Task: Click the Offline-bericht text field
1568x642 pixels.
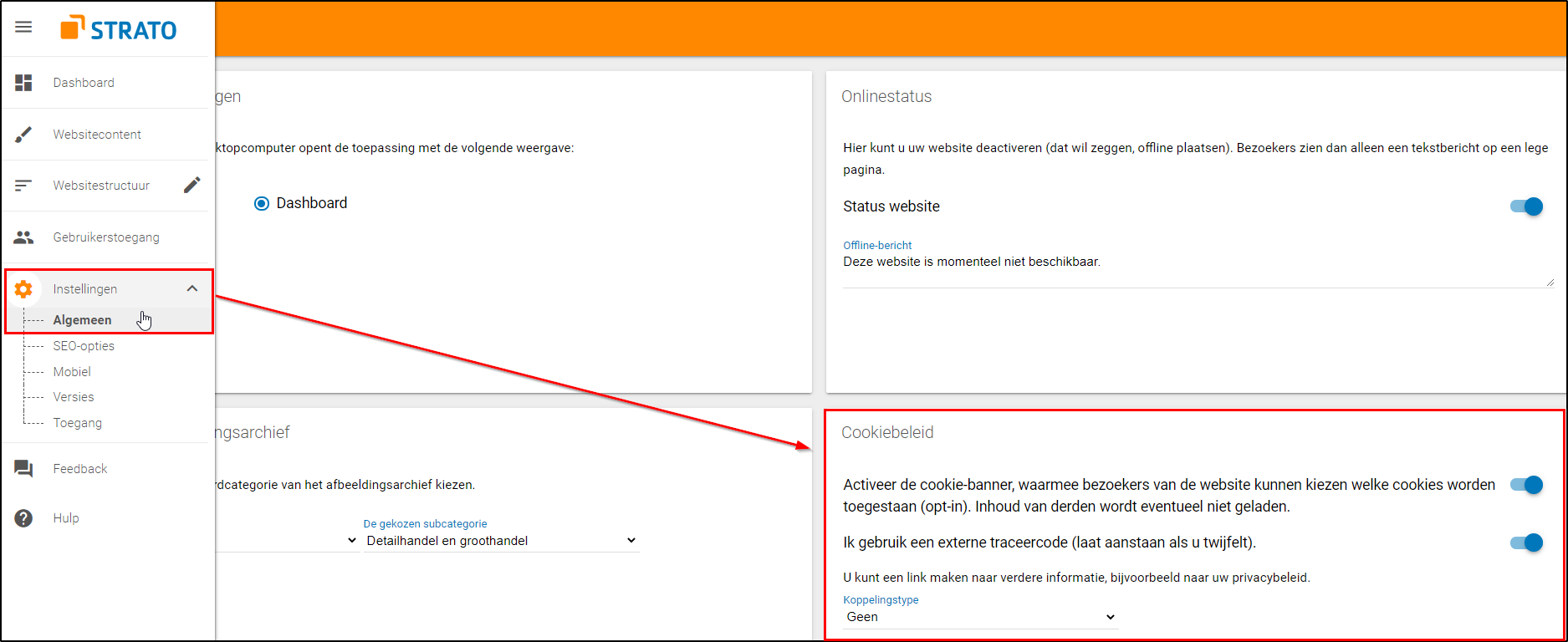Action: (1198, 270)
